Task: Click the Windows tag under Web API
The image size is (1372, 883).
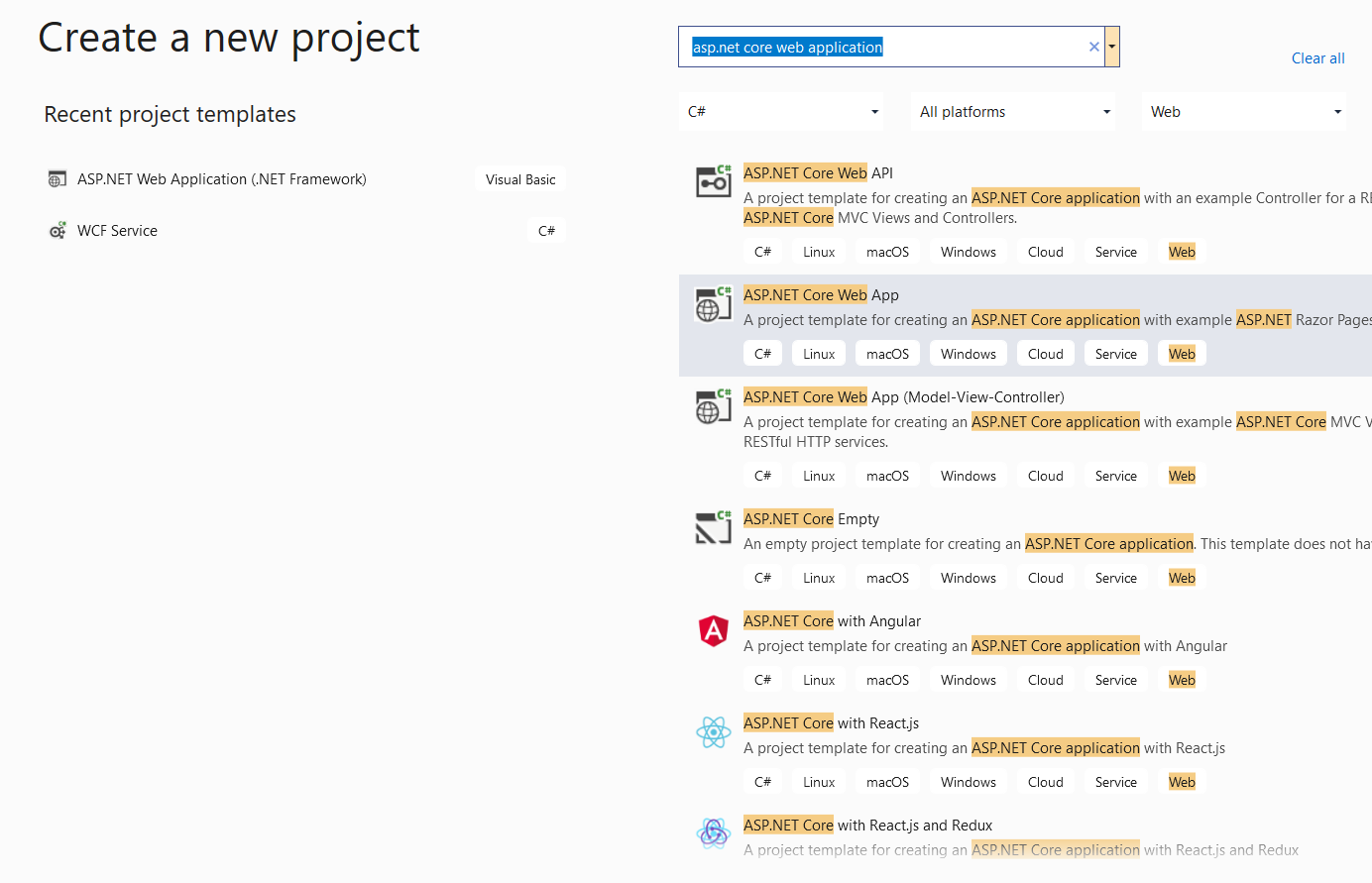Action: tap(969, 252)
